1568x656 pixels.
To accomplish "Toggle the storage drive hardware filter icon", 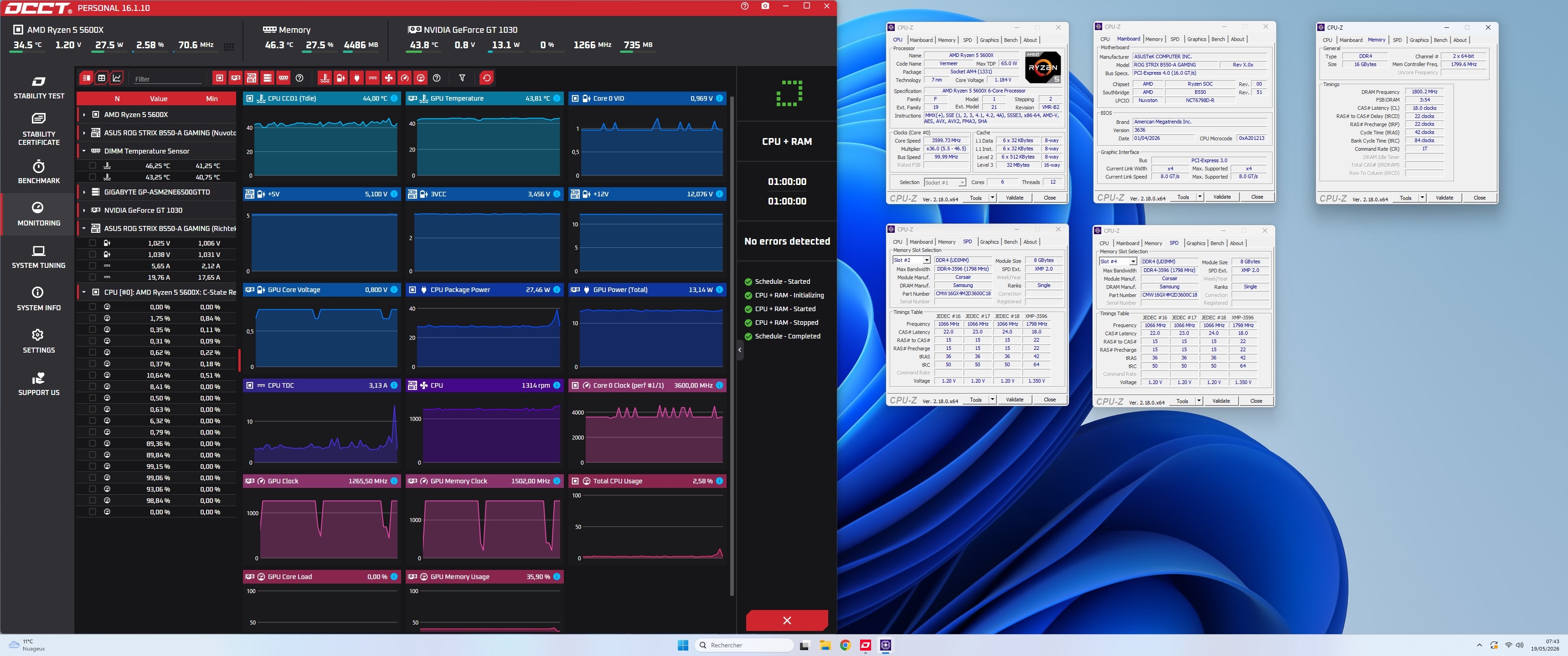I will (267, 78).
